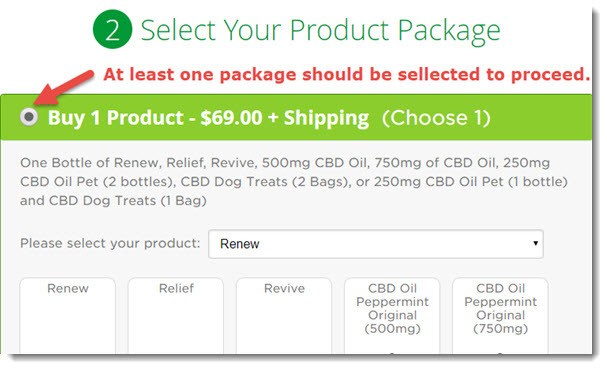Pick CBD Oil Peppermint Original 500mg card

tap(392, 316)
